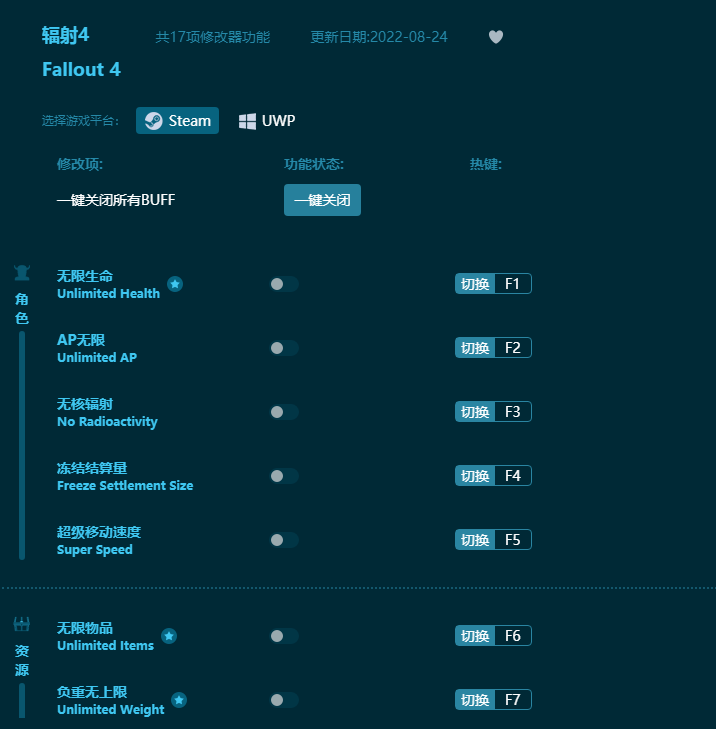Click the character category icon
Image resolution: width=716 pixels, height=729 pixels.
[x=22, y=273]
